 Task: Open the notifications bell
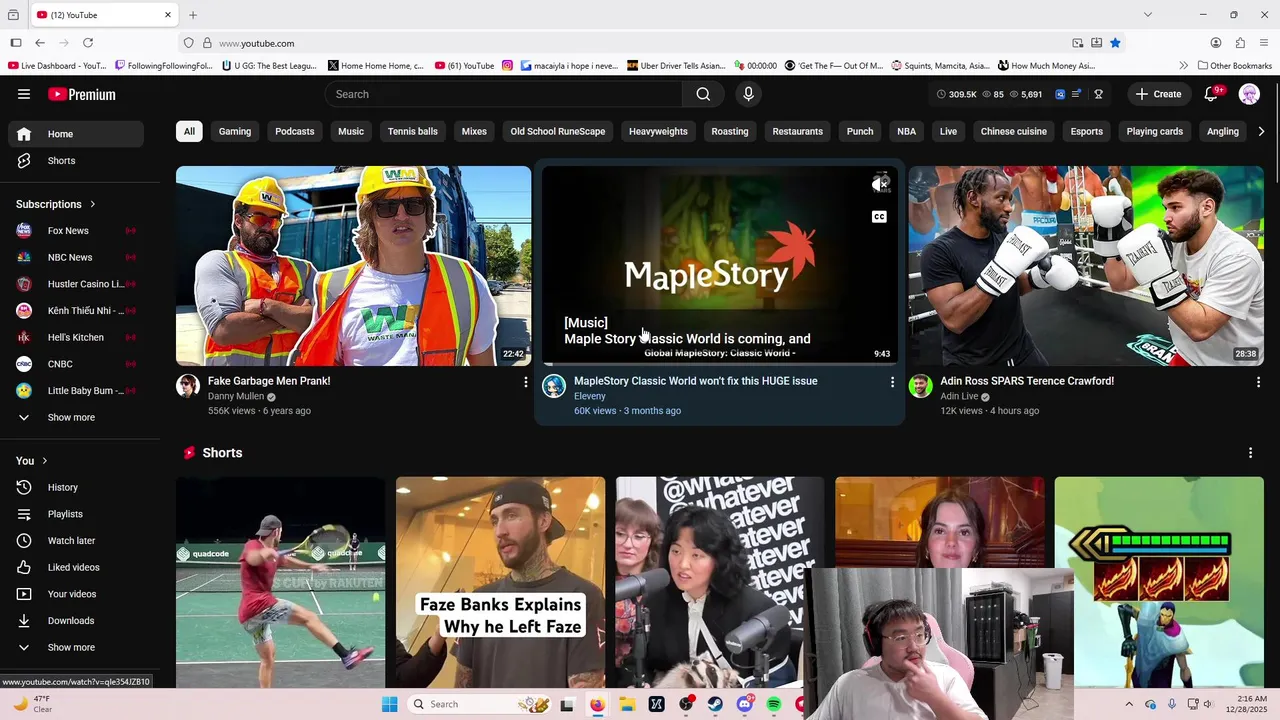pyautogui.click(x=1211, y=94)
